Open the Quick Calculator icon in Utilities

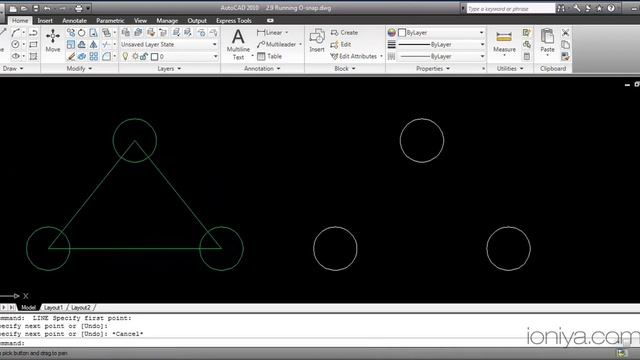pyautogui.click(x=527, y=56)
